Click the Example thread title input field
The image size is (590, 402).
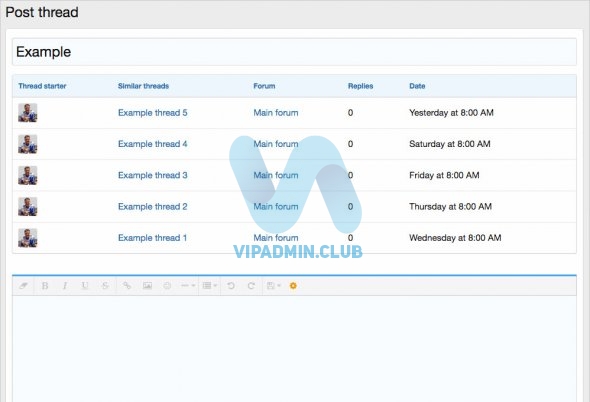coord(294,52)
